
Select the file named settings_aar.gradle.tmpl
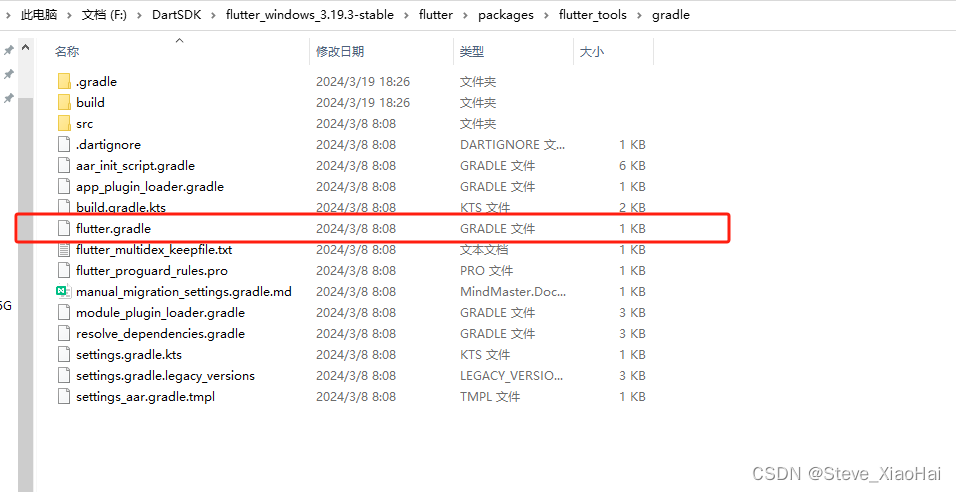(146, 397)
